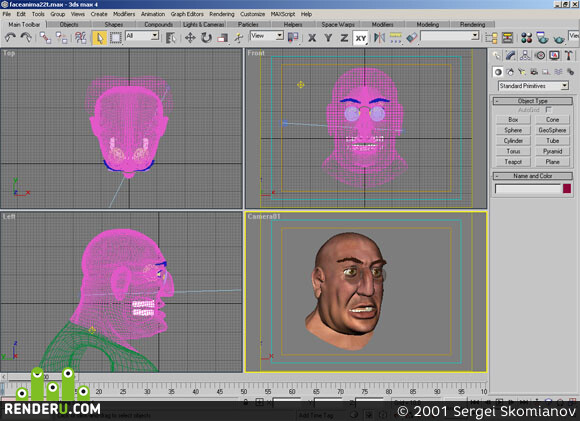This screenshot has height=421, width=580.
Task: Click the Quick Render teapot icon
Action: pos(559,38)
